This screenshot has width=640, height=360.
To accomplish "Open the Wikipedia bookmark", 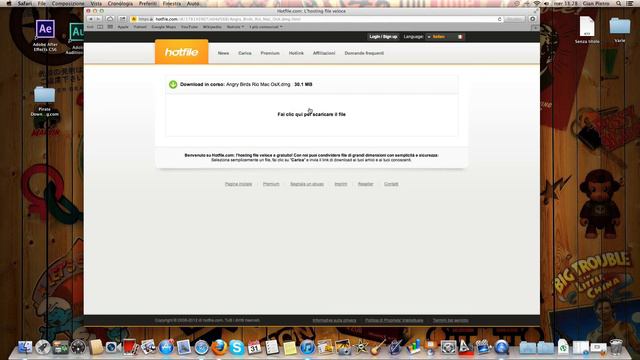I will (x=212, y=27).
